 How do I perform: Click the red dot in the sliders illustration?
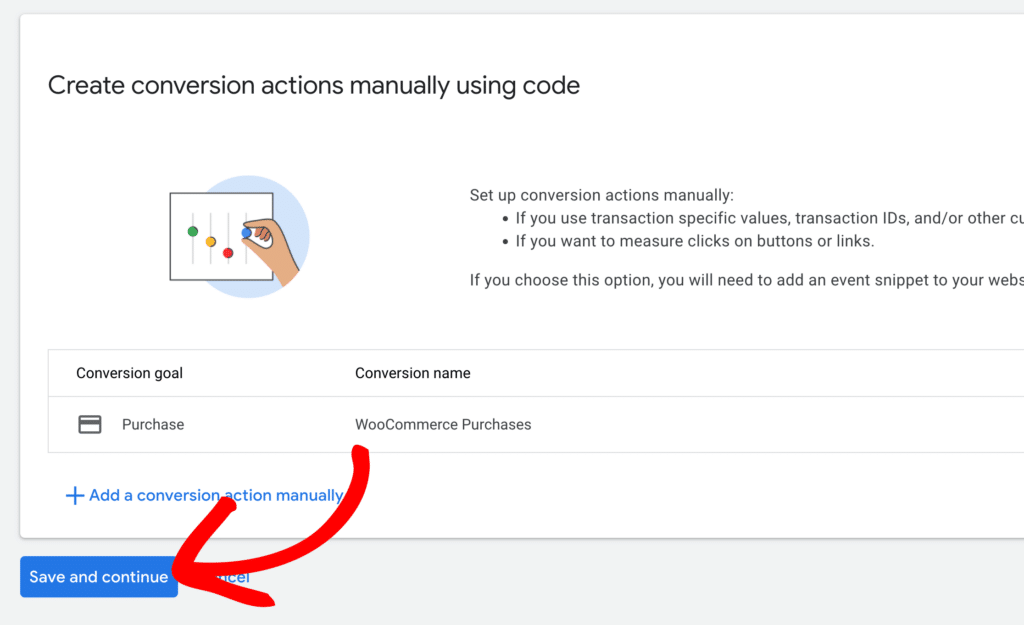click(x=228, y=253)
